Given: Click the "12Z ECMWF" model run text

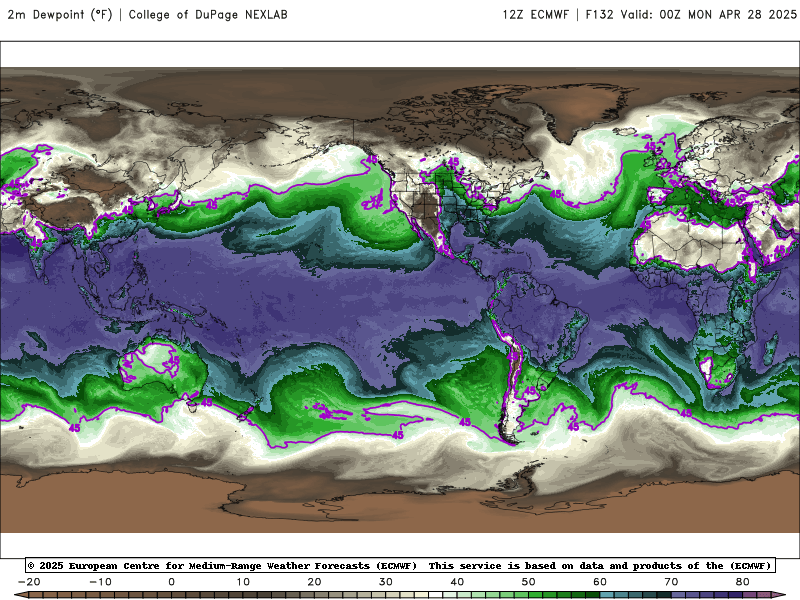Looking at the screenshot, I should (x=536, y=15).
